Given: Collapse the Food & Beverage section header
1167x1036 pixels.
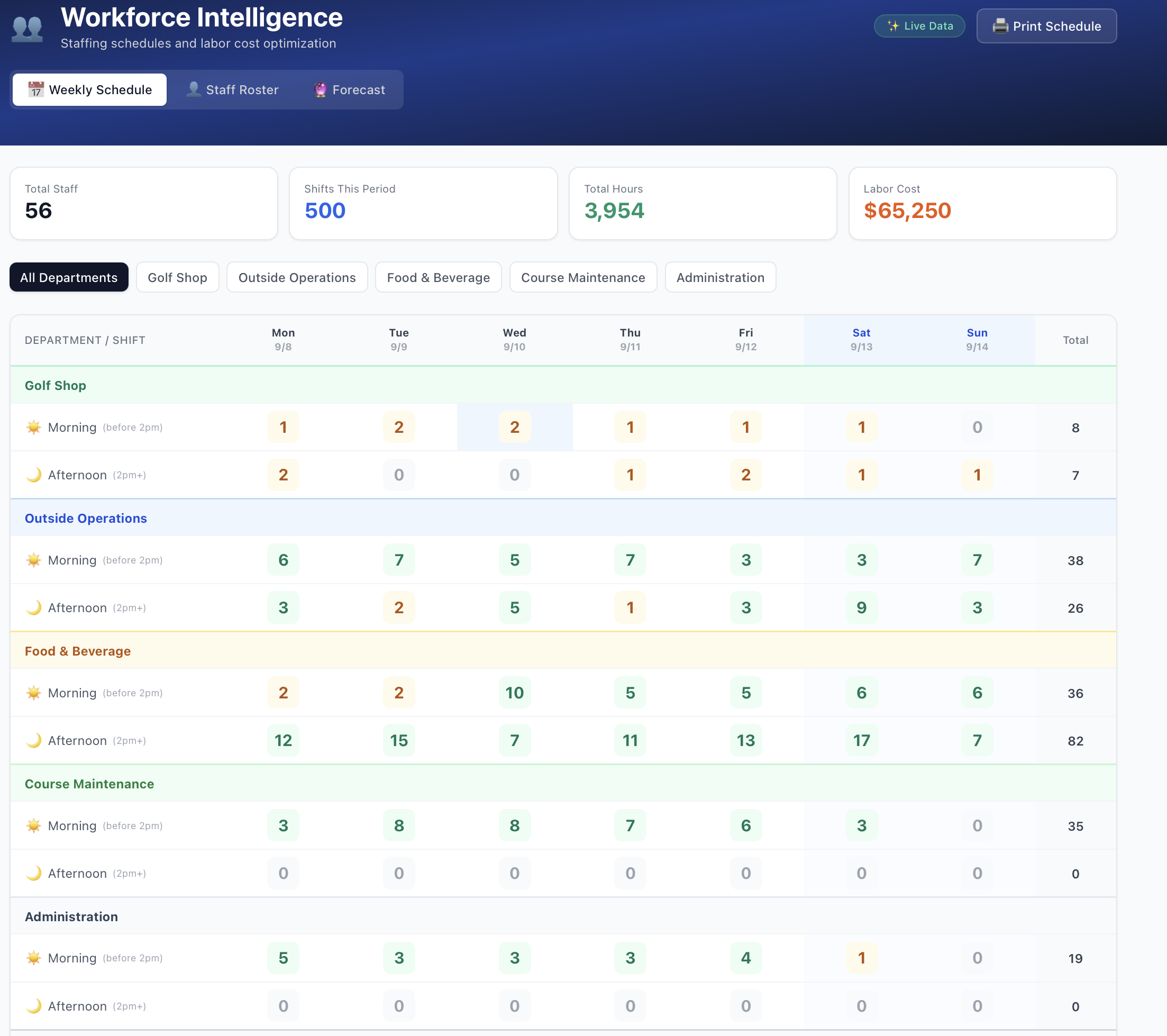Looking at the screenshot, I should point(78,650).
